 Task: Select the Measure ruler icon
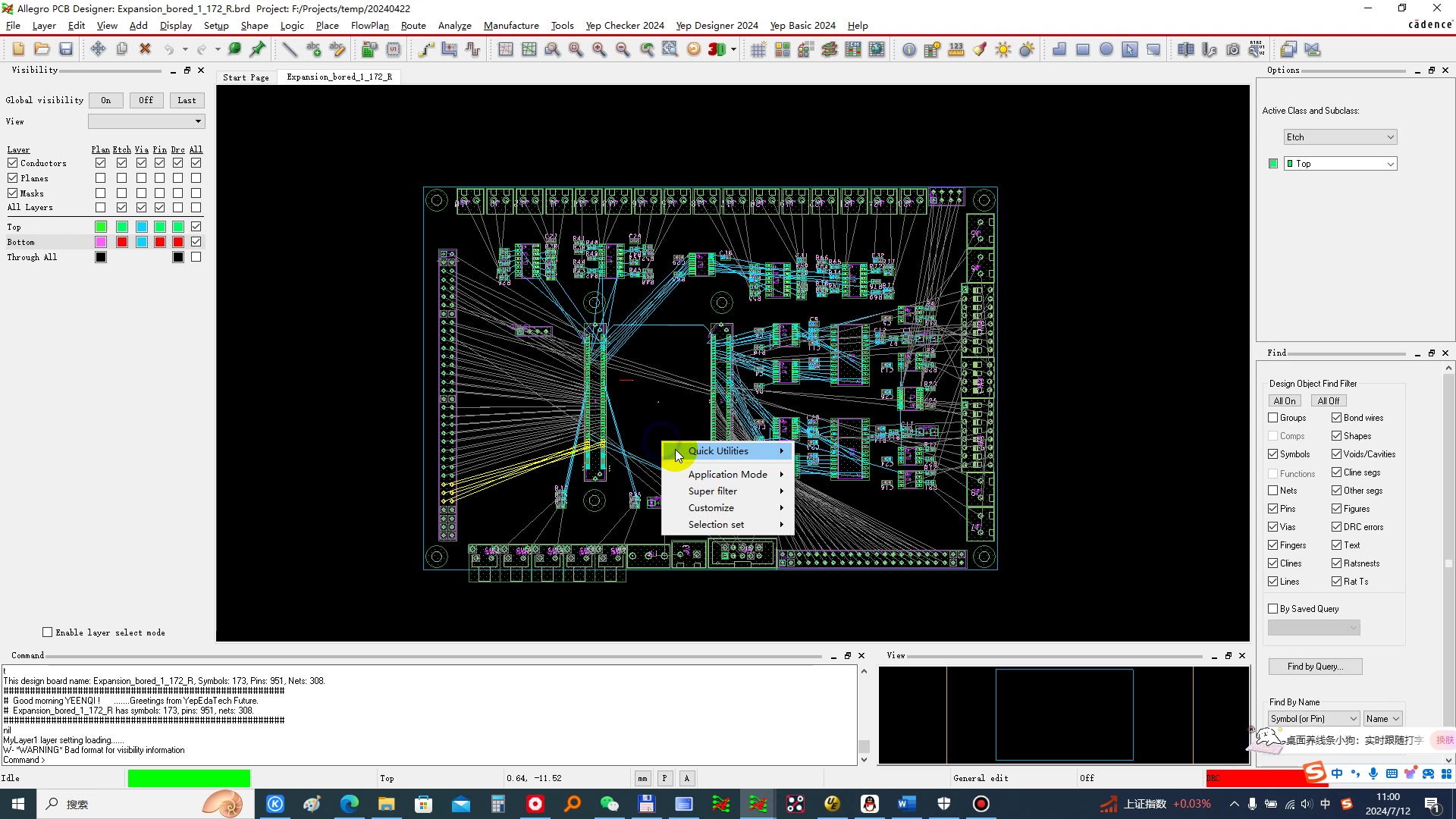tap(955, 49)
